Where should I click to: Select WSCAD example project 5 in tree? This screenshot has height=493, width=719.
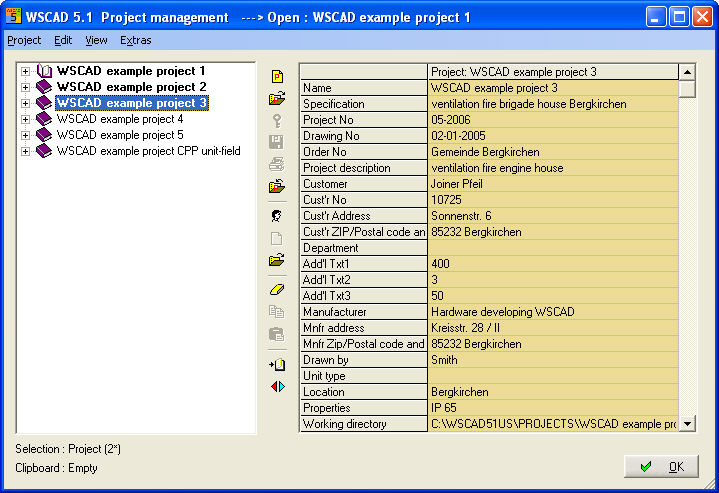[120, 135]
